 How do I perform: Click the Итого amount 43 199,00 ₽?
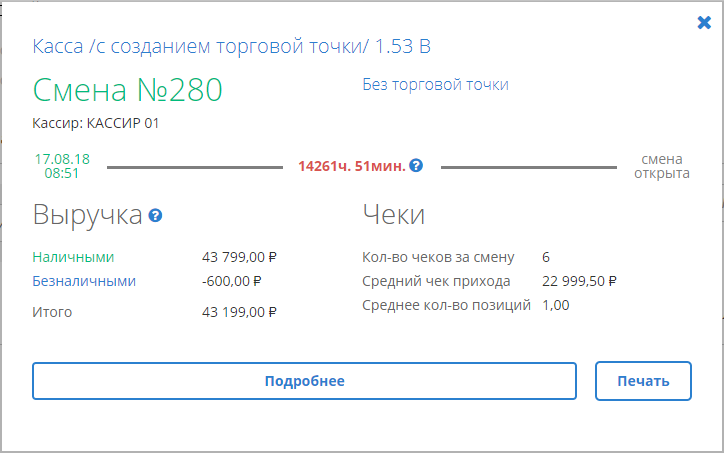coord(239,312)
